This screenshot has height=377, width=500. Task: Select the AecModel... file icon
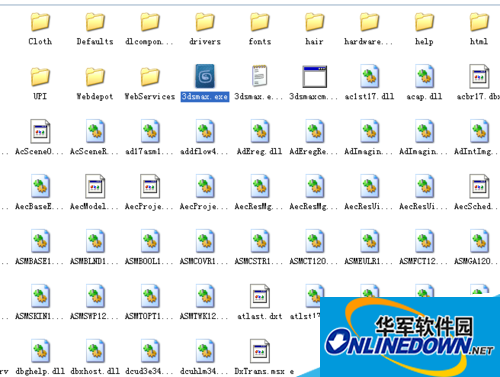(95, 186)
